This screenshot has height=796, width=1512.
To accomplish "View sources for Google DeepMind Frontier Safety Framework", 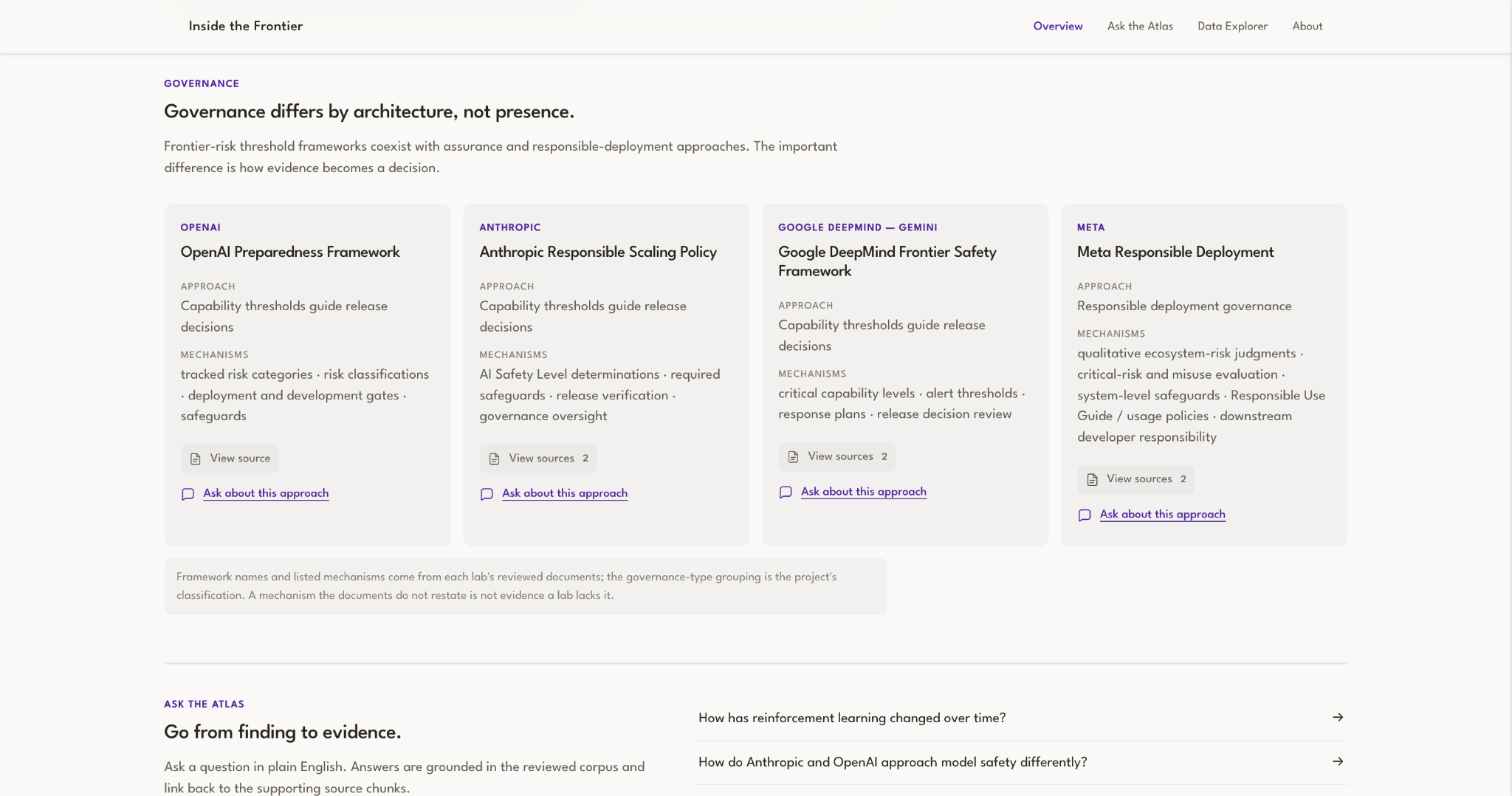I will point(836,457).
